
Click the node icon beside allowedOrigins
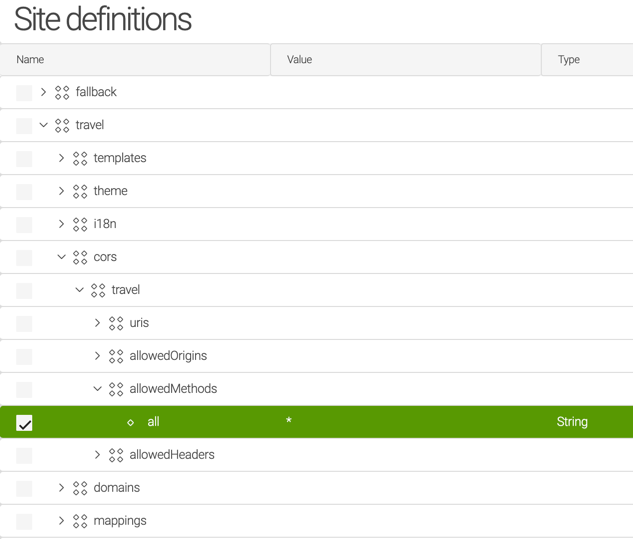[x=116, y=356]
